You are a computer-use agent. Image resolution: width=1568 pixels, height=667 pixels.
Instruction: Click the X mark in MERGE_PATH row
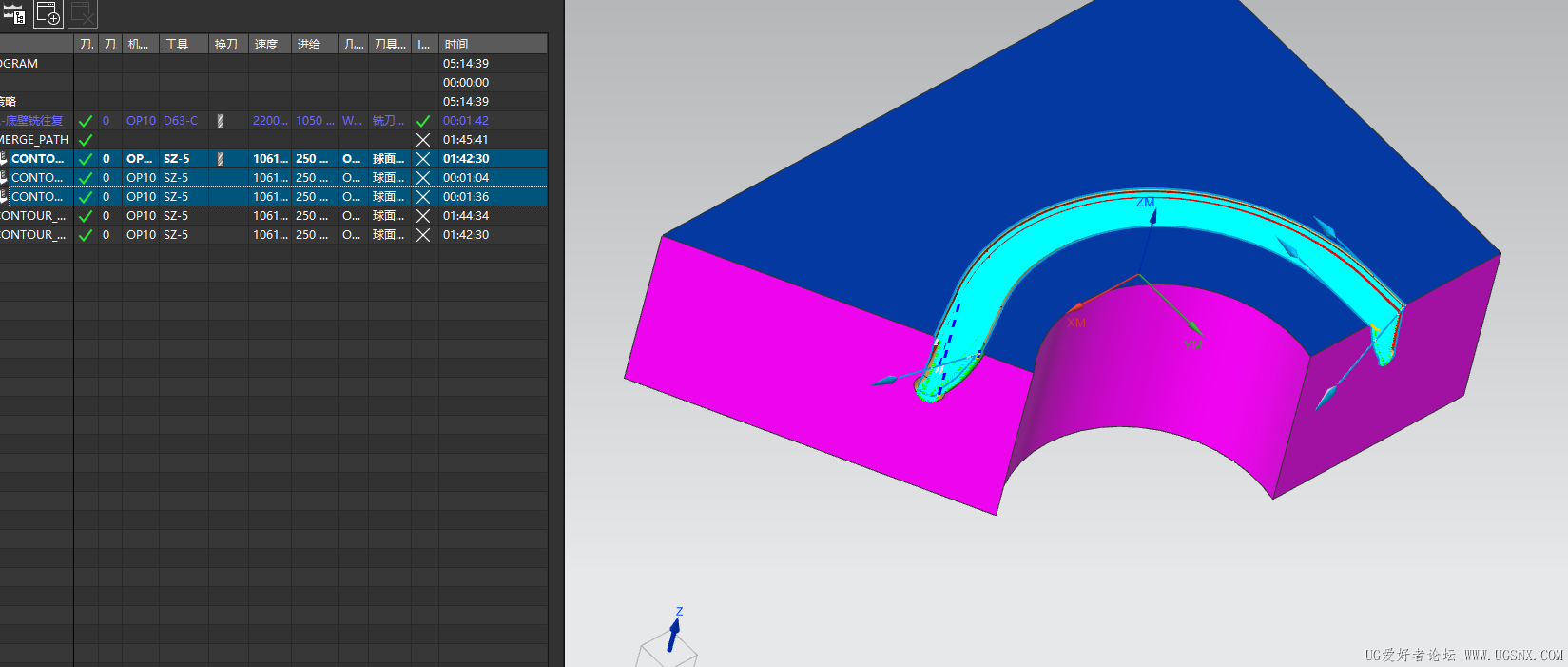click(423, 140)
